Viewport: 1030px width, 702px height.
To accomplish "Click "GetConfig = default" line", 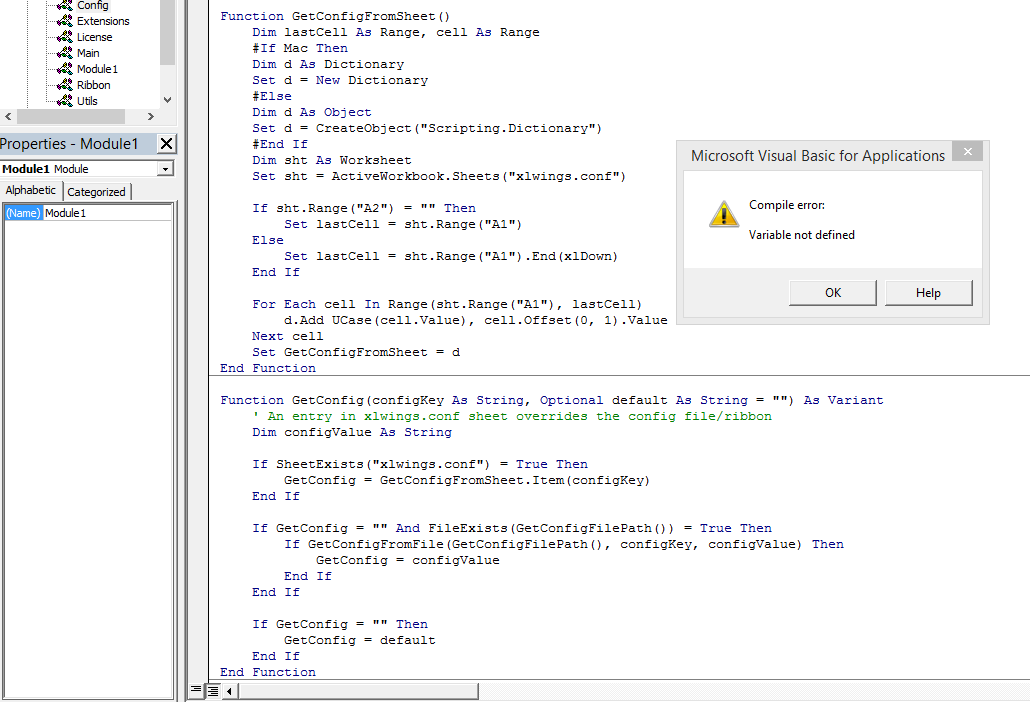I will tap(360, 640).
